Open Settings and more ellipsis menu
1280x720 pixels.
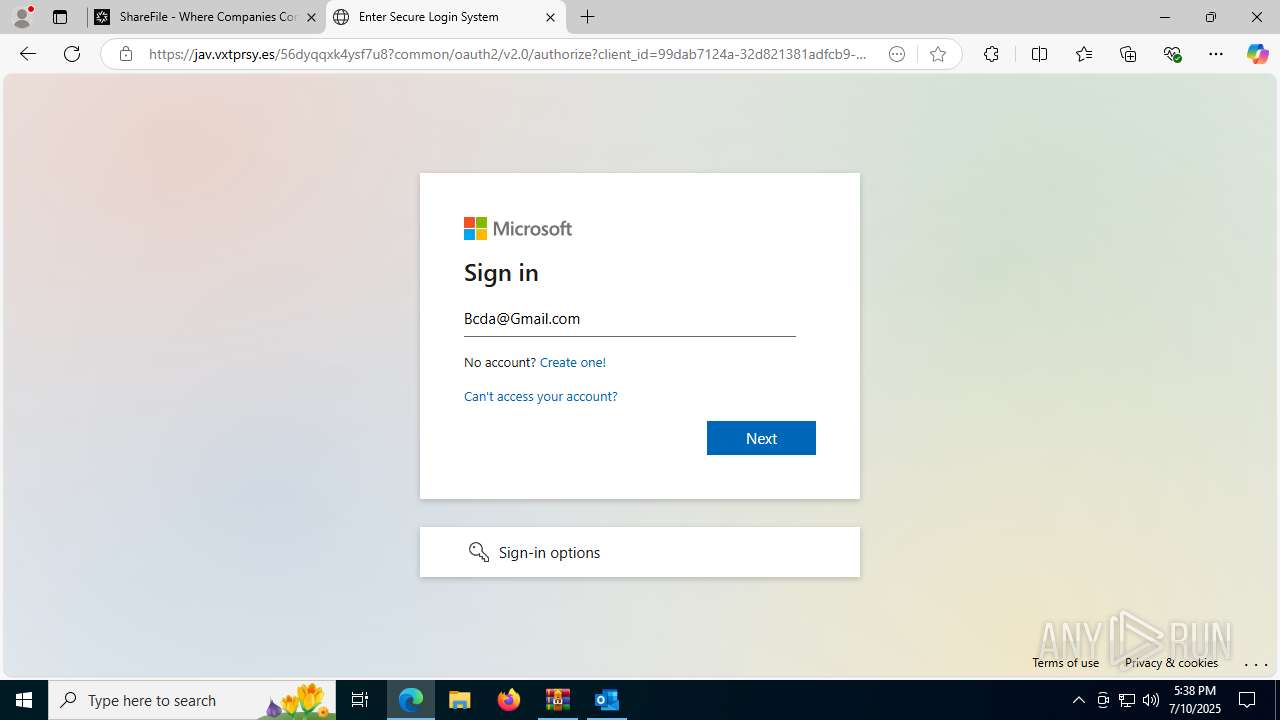point(1216,54)
